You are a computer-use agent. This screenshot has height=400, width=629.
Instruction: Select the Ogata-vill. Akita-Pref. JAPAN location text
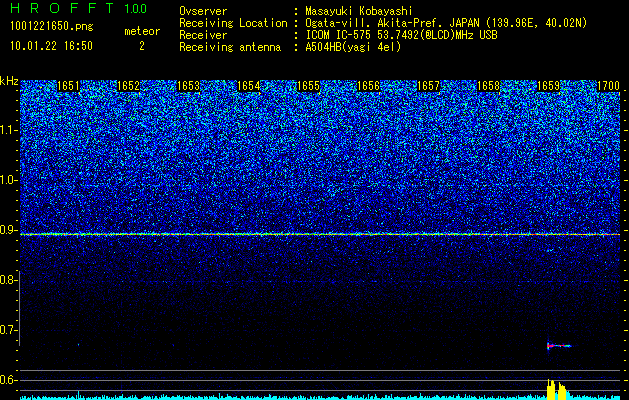click(x=446, y=23)
